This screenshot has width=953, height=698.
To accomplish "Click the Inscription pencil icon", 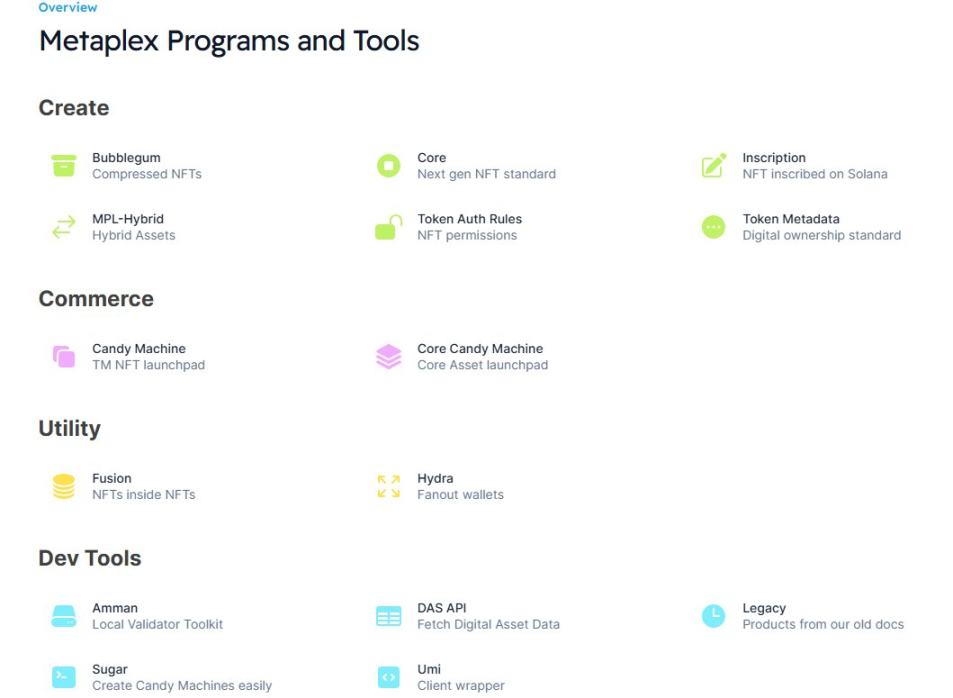I will point(713,166).
